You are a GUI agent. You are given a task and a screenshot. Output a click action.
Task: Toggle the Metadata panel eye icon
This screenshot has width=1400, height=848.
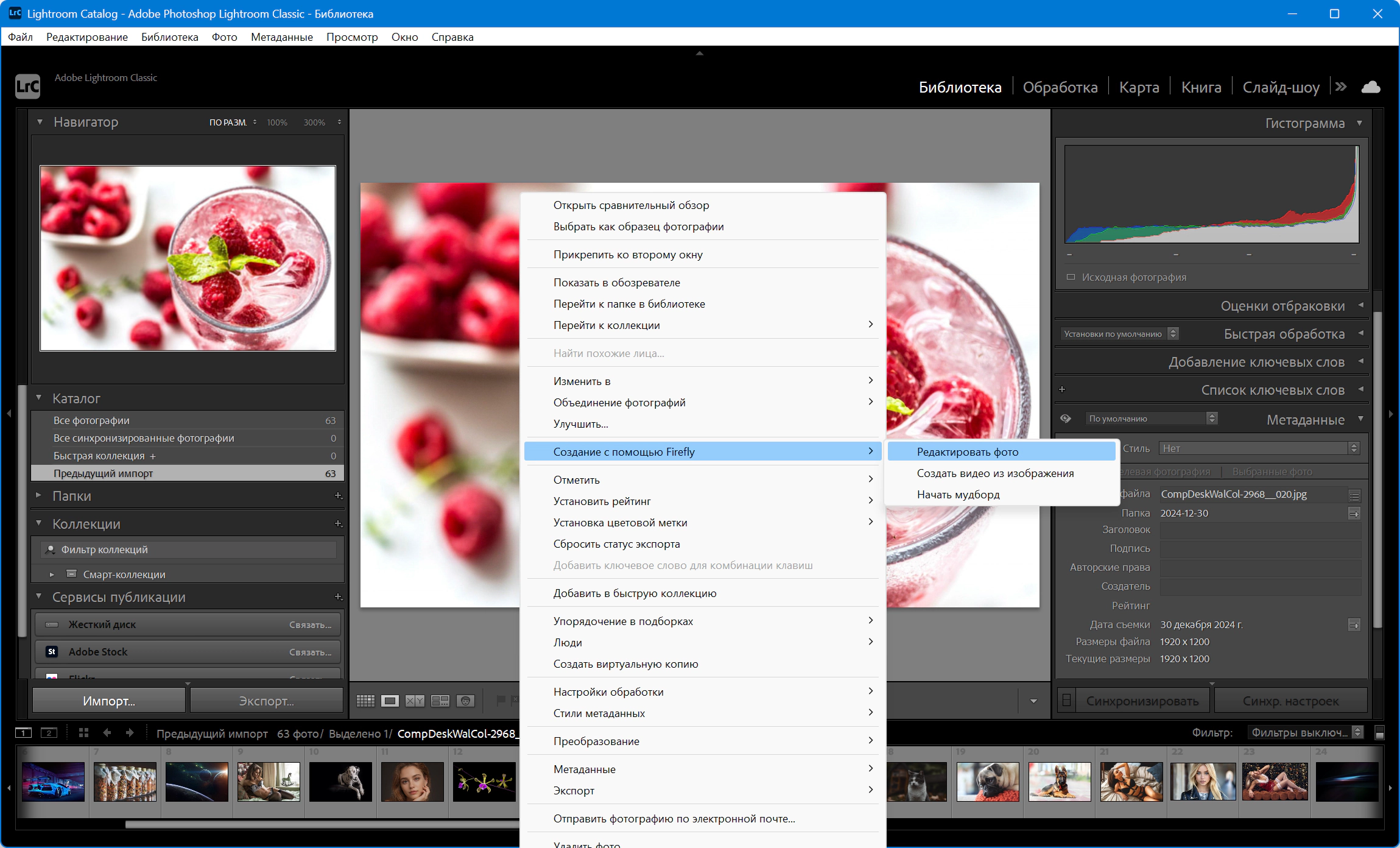pyautogui.click(x=1065, y=419)
